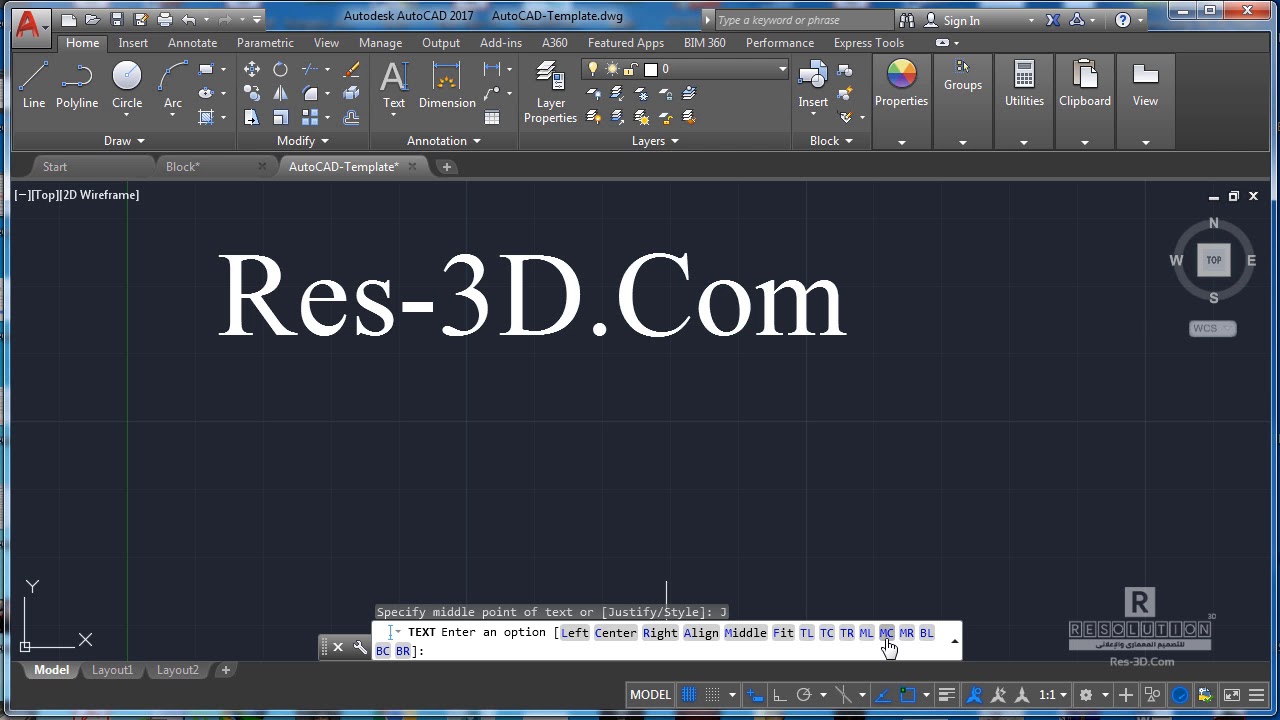
Task: Expand command line history arrow
Action: 955,641
